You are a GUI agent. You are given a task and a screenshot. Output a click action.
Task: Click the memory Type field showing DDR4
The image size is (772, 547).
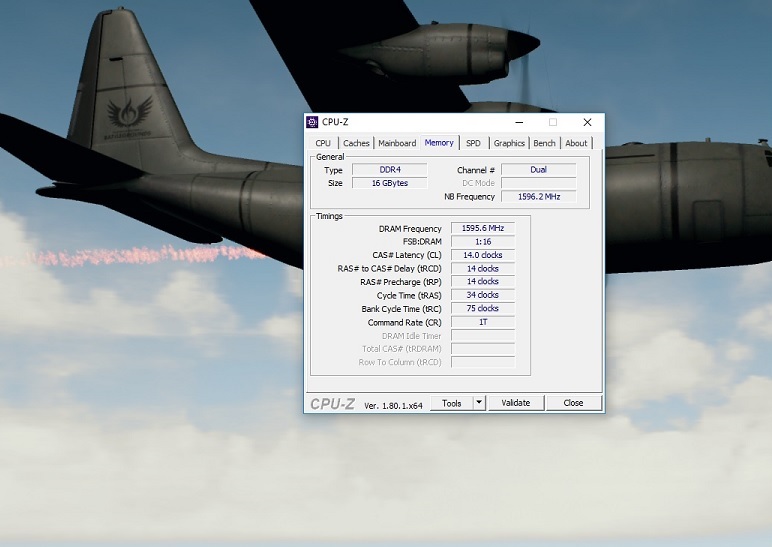390,170
